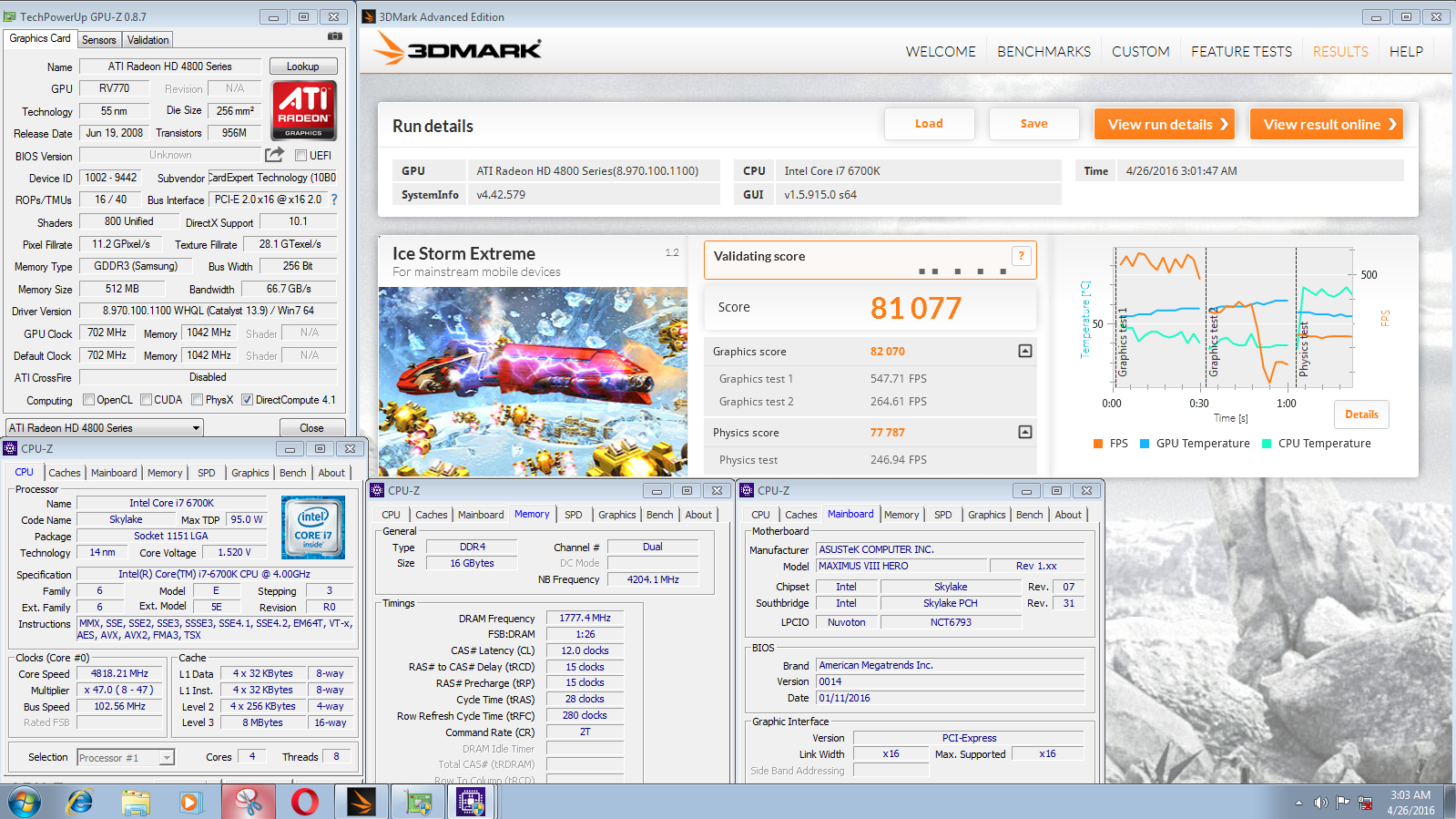Open the Processor #1 selection dropdown
This screenshot has height=819, width=1456.
point(126,757)
